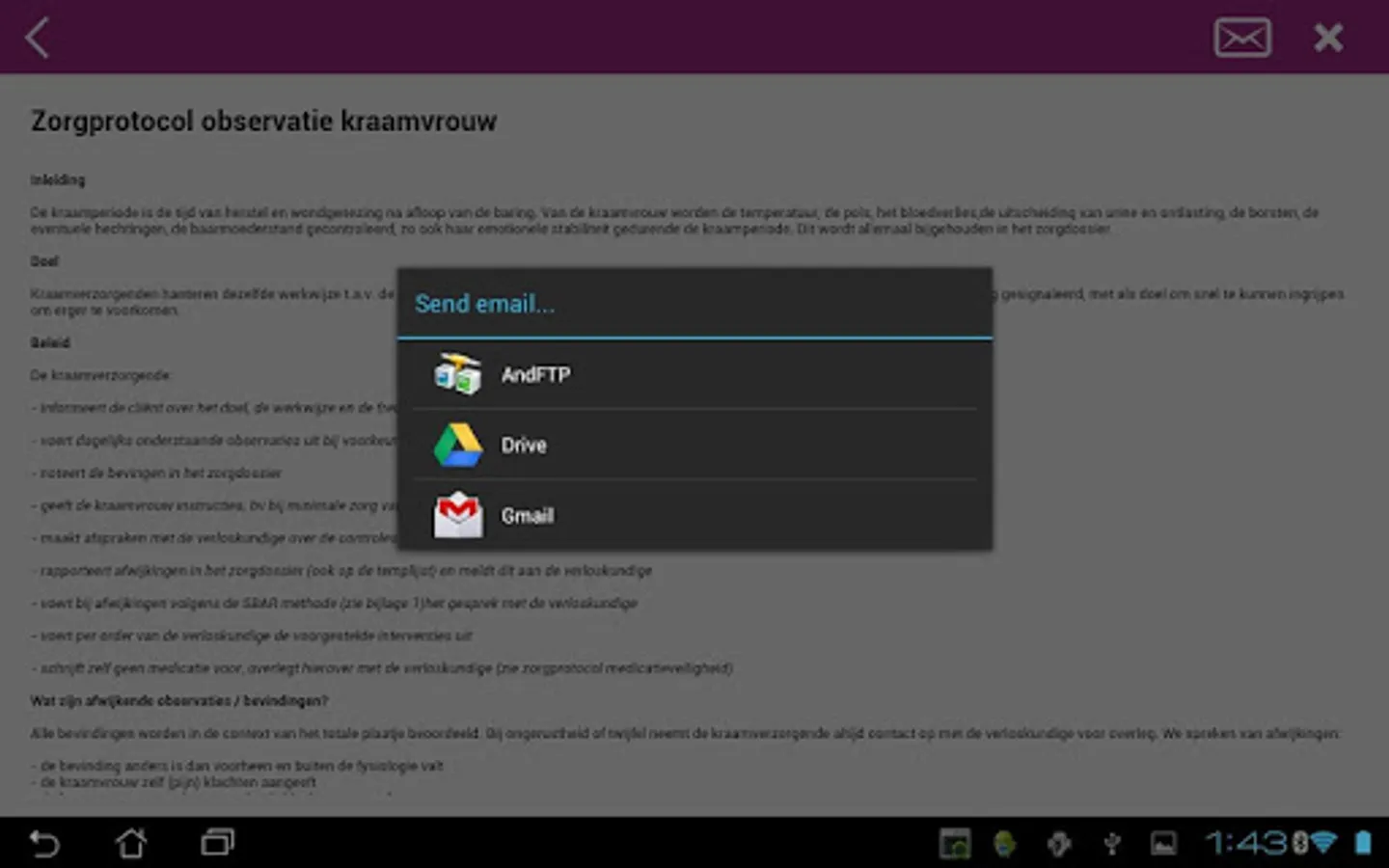
Task: Tap the Send email... dialog title
Action: pyautogui.click(x=484, y=304)
